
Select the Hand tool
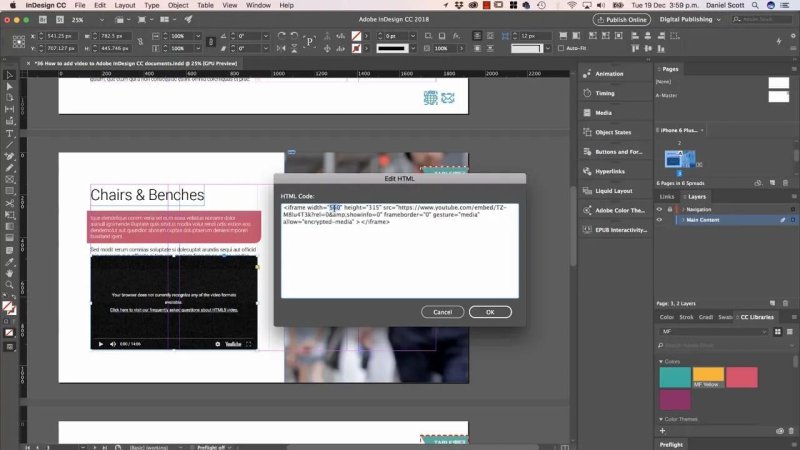[x=9, y=273]
